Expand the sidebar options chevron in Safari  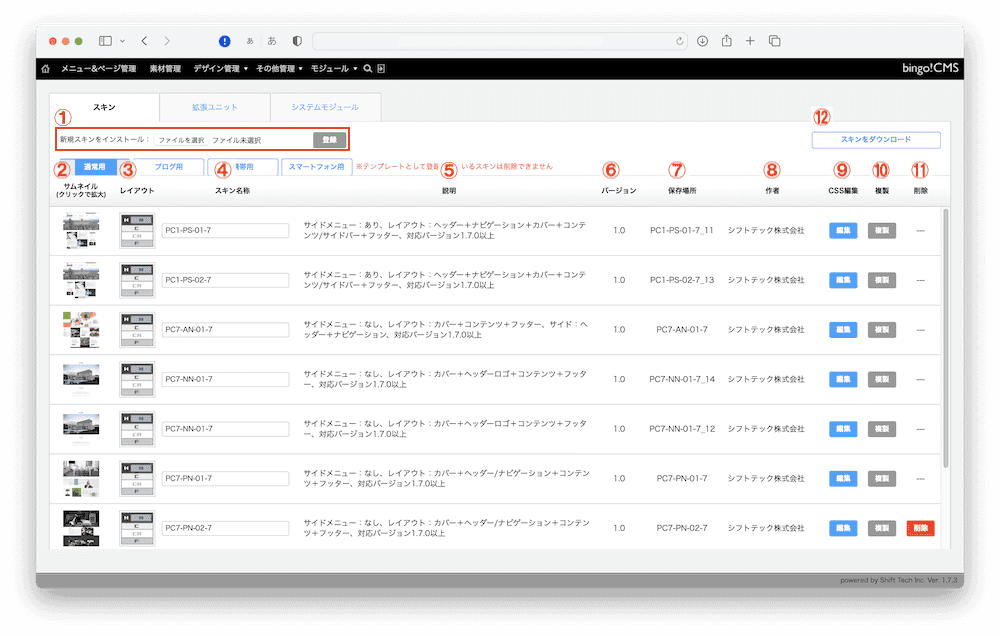(122, 41)
